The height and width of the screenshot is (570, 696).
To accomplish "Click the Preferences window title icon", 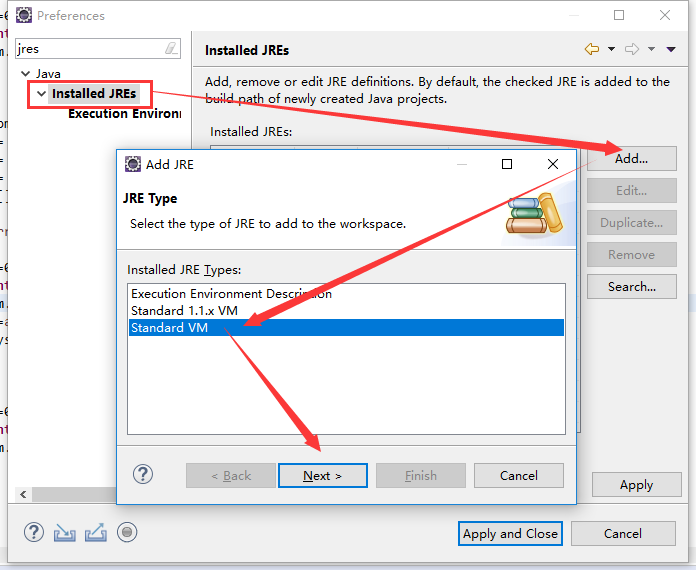I will pos(24,16).
